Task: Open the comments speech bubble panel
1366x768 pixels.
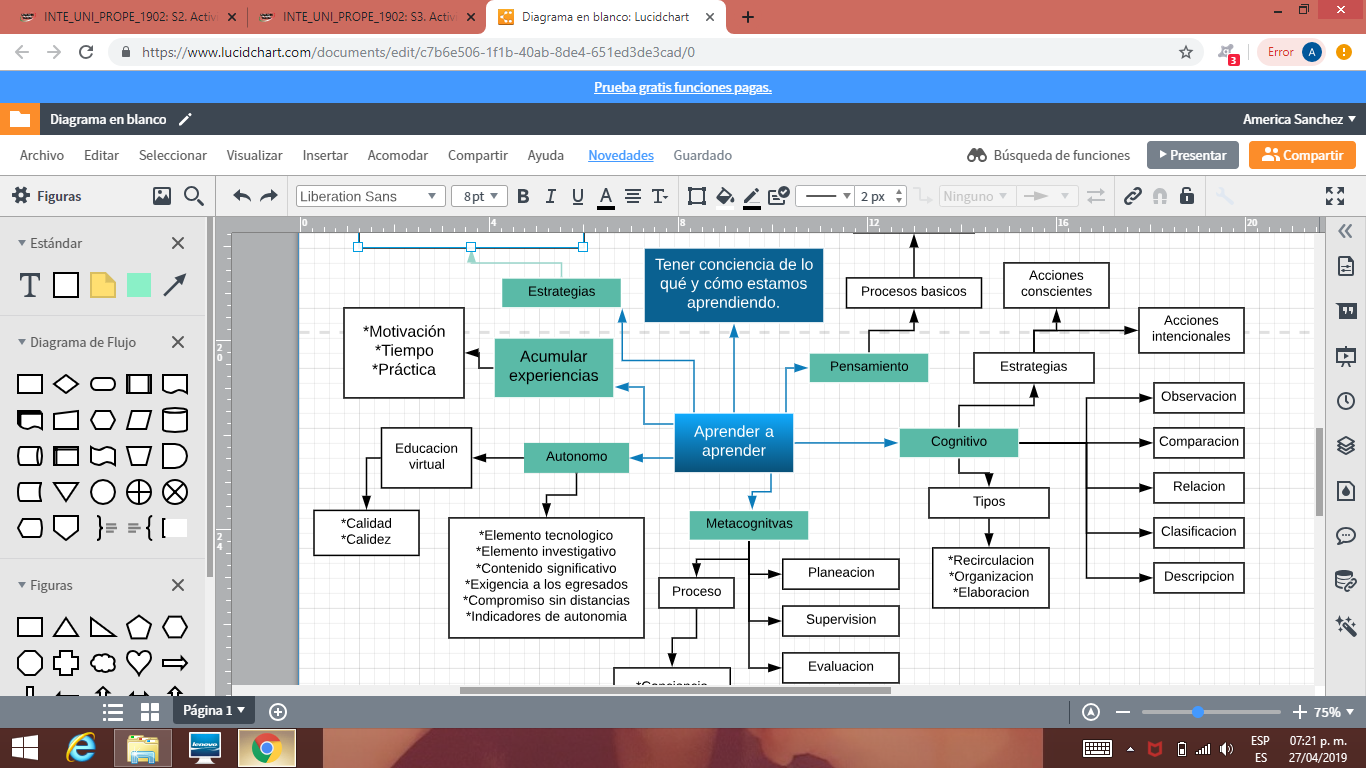Action: 1345,536
